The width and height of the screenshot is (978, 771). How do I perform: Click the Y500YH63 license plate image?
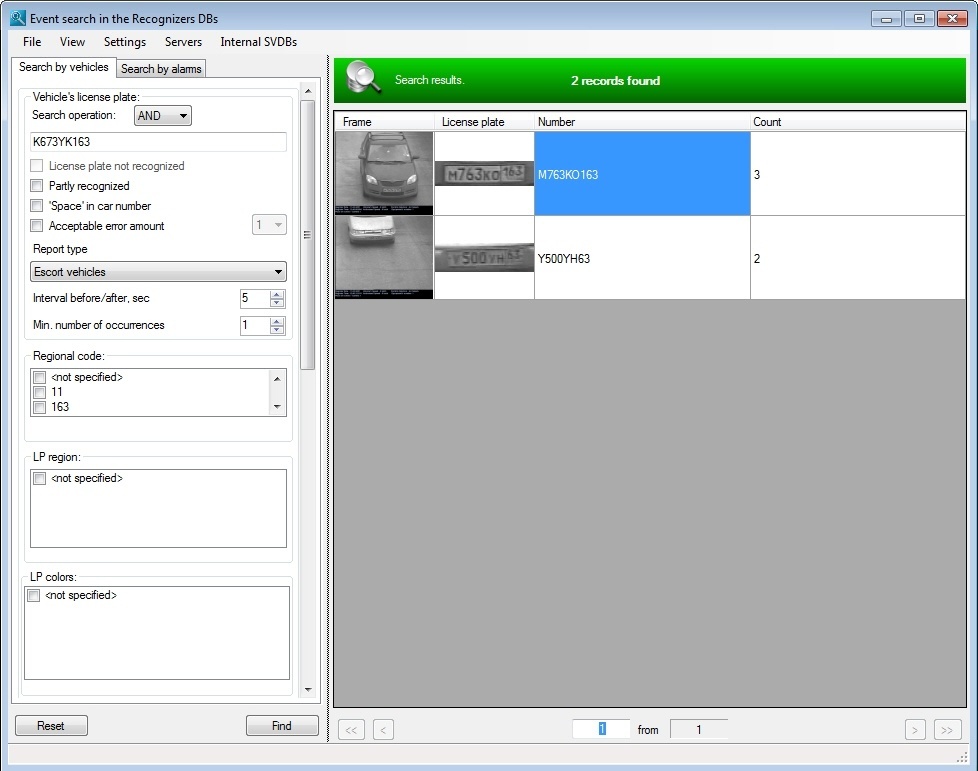click(484, 258)
